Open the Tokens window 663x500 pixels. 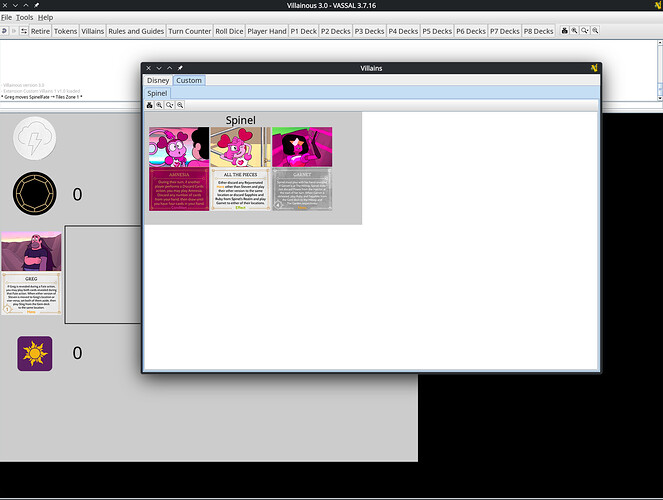pyautogui.click(x=66, y=31)
